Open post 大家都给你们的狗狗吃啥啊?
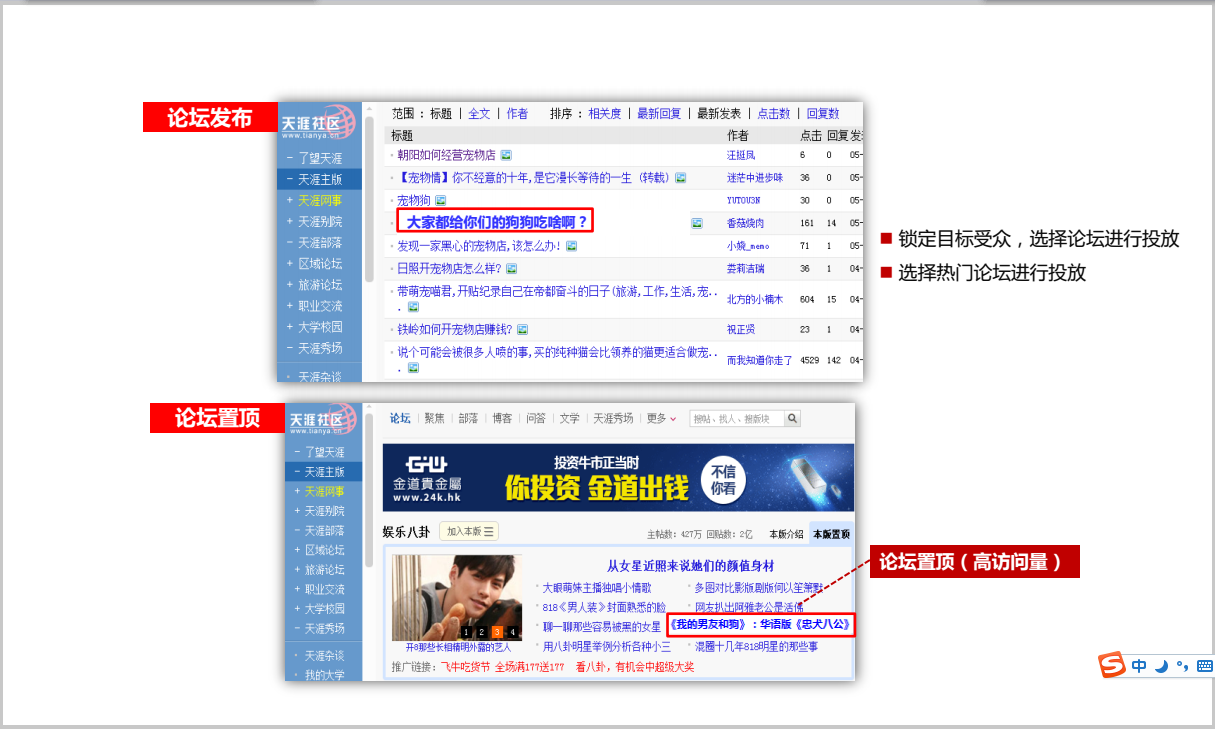Image resolution: width=1215 pixels, height=729 pixels. tap(497, 222)
